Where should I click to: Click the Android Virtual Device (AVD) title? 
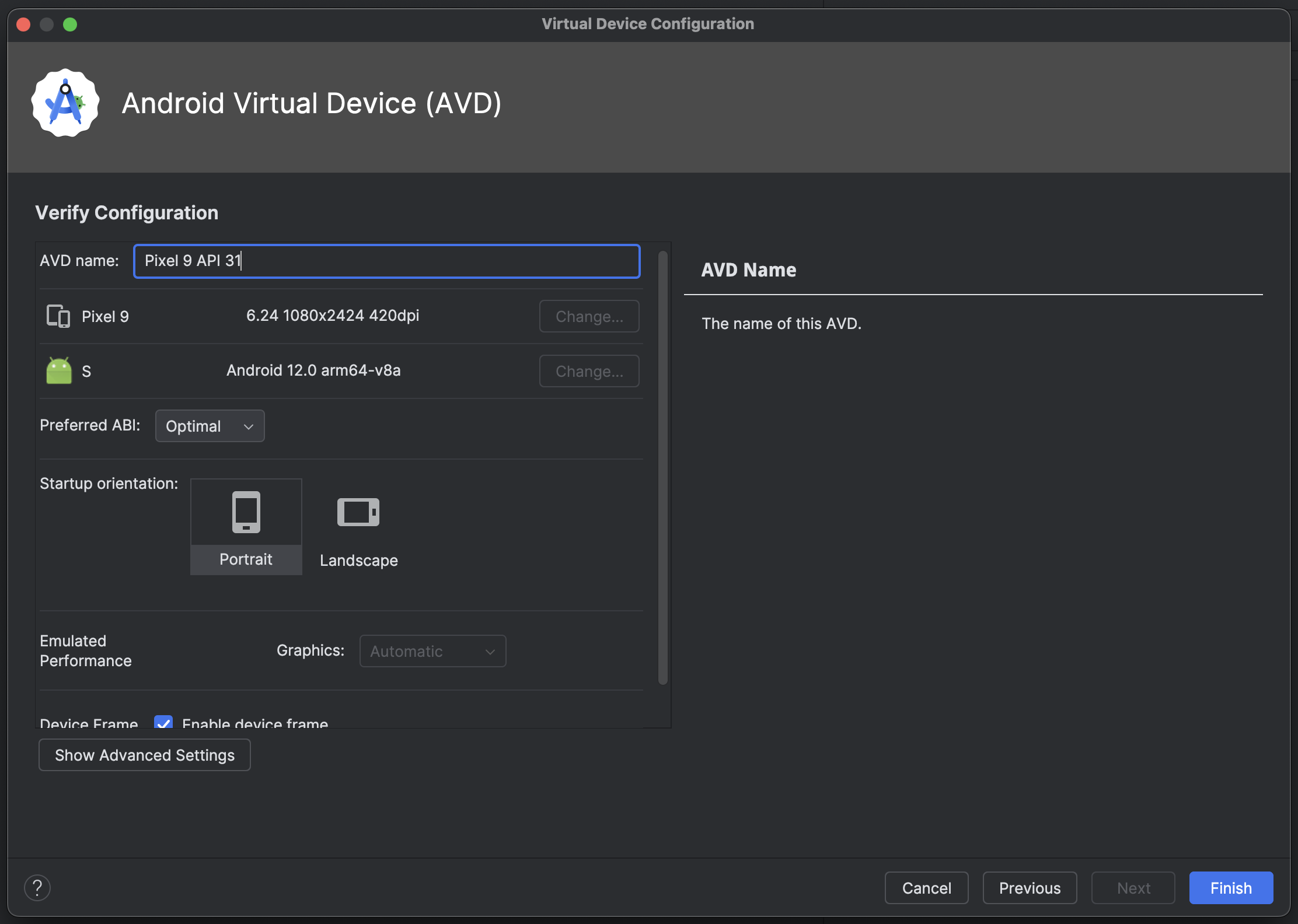coord(312,103)
